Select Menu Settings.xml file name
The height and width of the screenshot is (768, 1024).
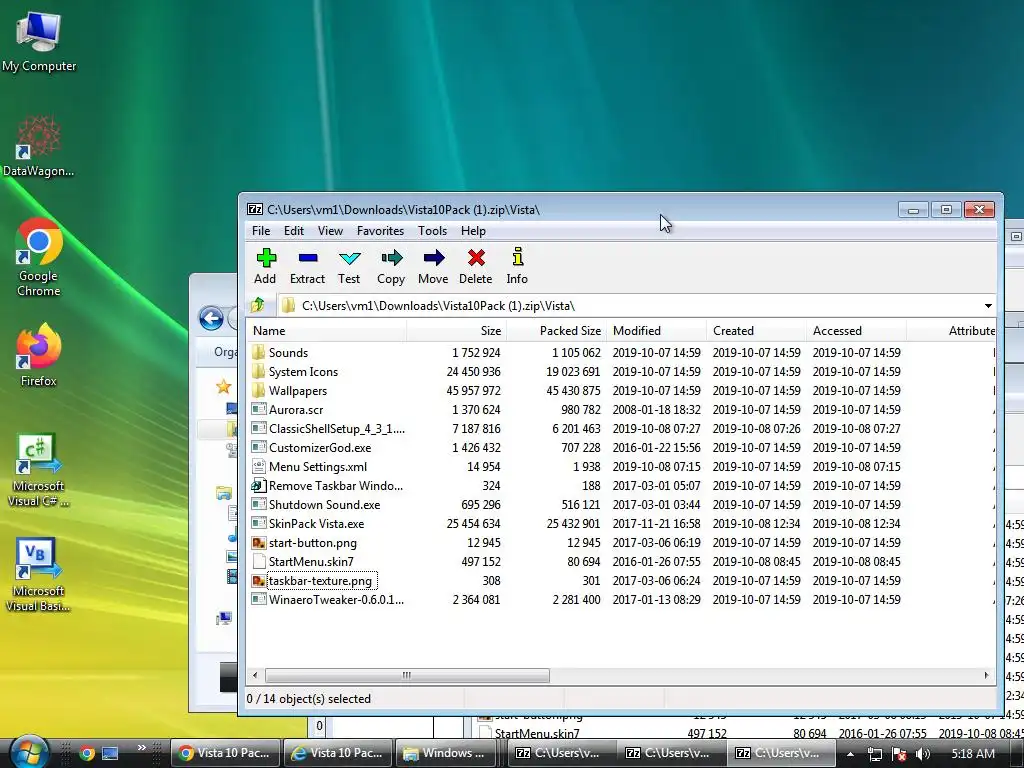(318, 466)
